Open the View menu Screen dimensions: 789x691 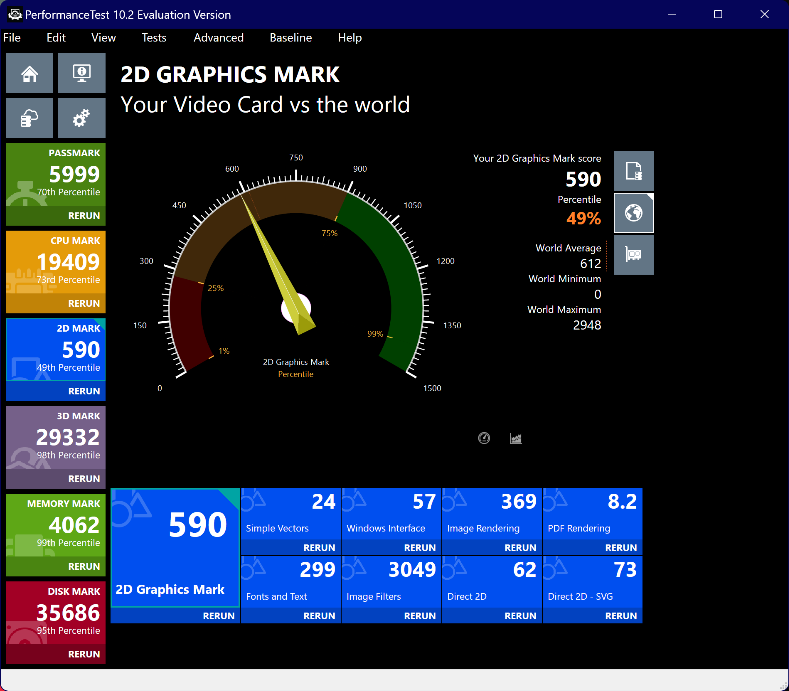click(x=103, y=38)
